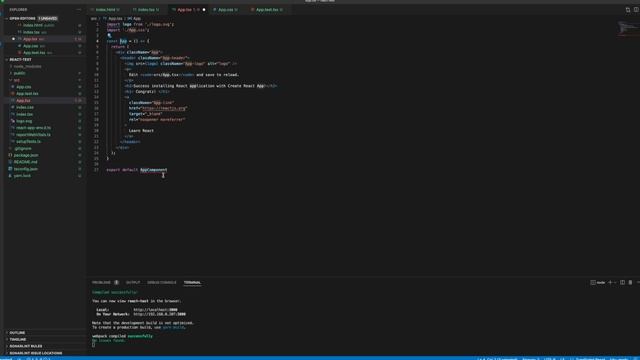Click the unsaved dot on the App.tsx tab
The image size is (640, 360).
pyautogui.click(x=204, y=10)
